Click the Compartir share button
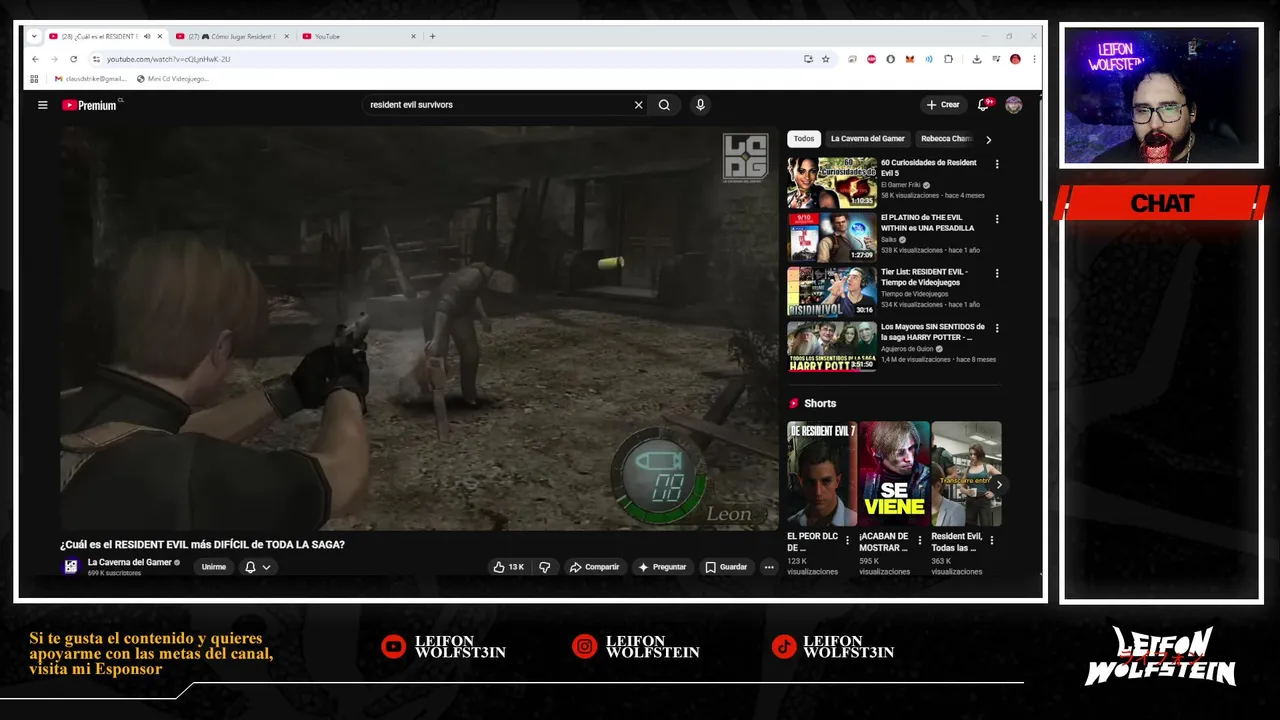1280x720 pixels. click(595, 567)
